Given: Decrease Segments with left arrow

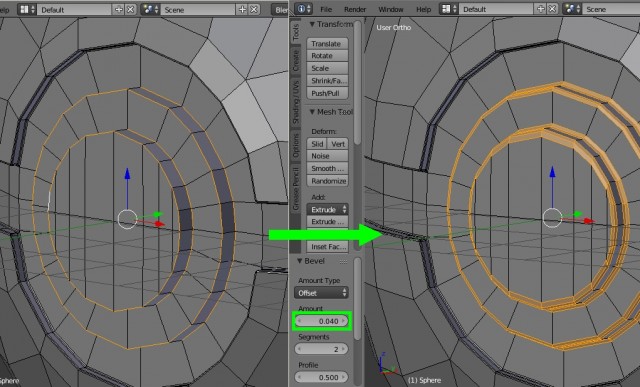Looking at the screenshot, I should click(300, 349).
